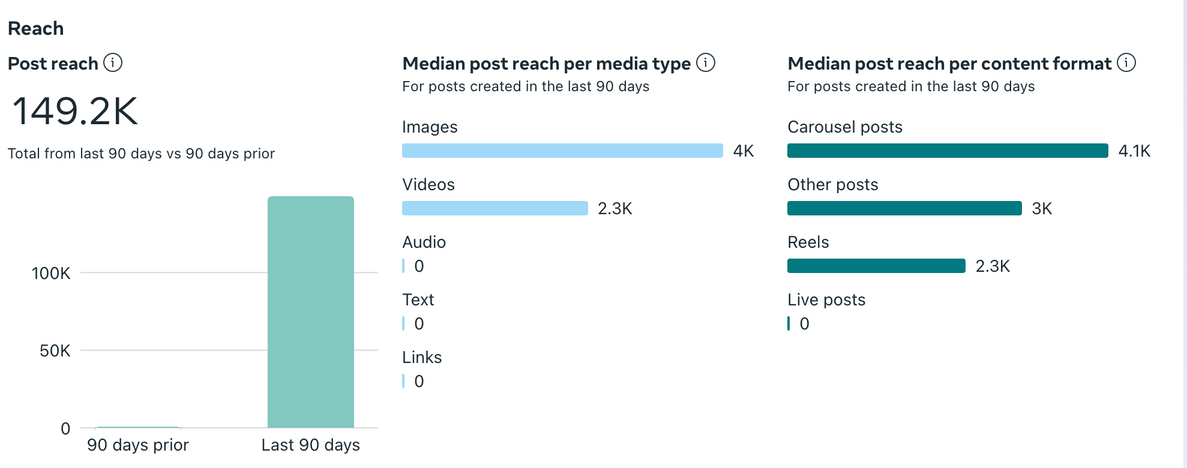Click the Last 90 days chart bar
Viewport: 1187px width, 468px height.
click(x=311, y=312)
